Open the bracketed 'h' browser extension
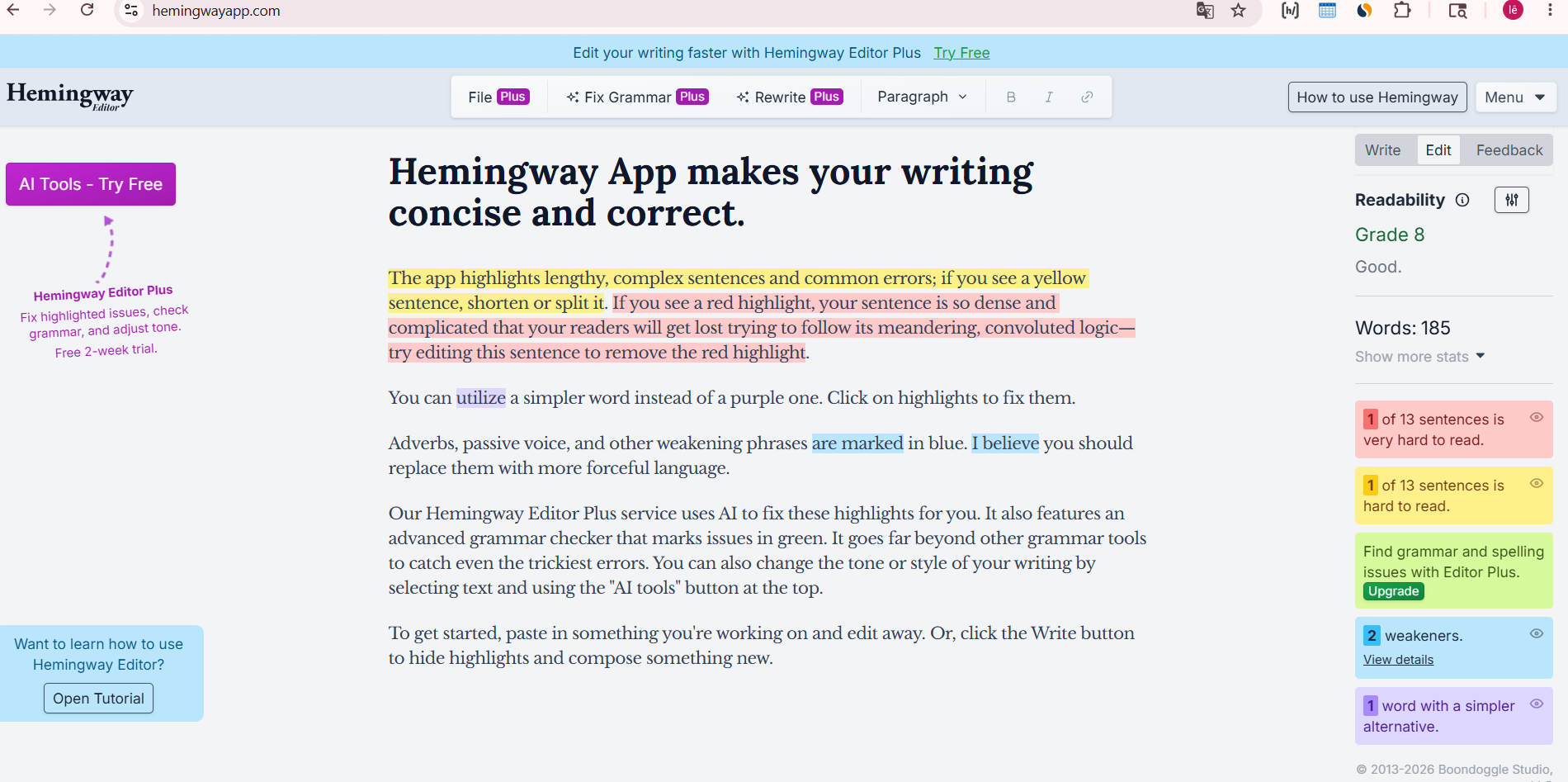 click(1290, 10)
